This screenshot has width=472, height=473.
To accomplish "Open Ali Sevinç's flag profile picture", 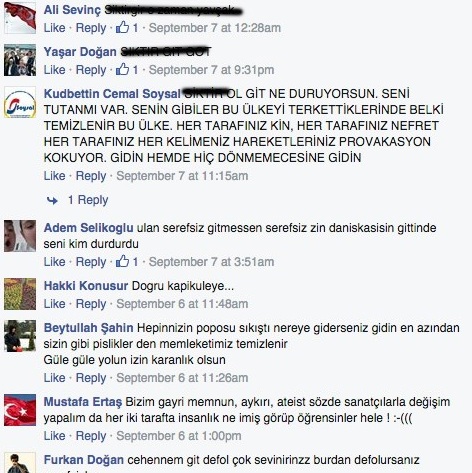I will point(20,18).
